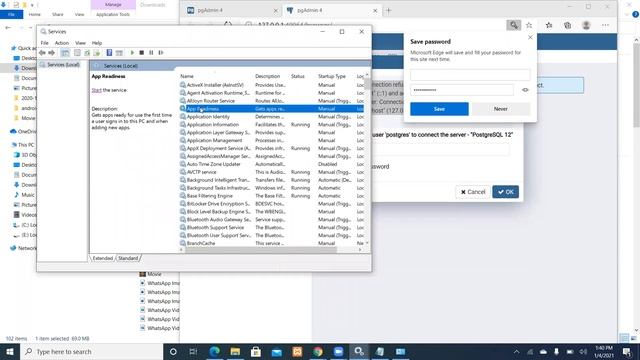Select Network in File Explorer navigation pane
This screenshot has height=360, width=640.
[24, 248]
